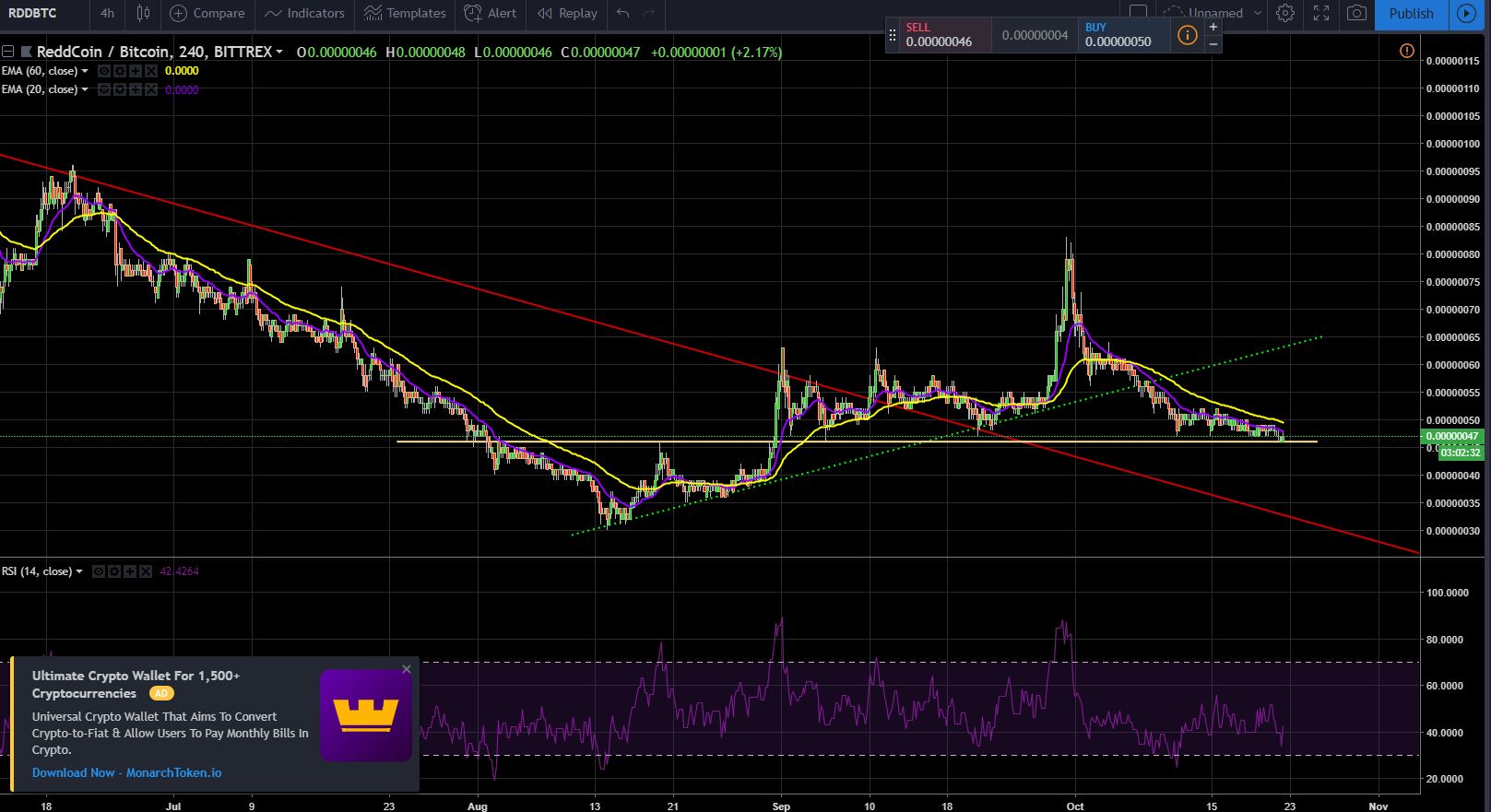Image resolution: width=1491 pixels, height=812 pixels.
Task: Click the flag icon beside ReddCoin title
Action: tap(26, 52)
